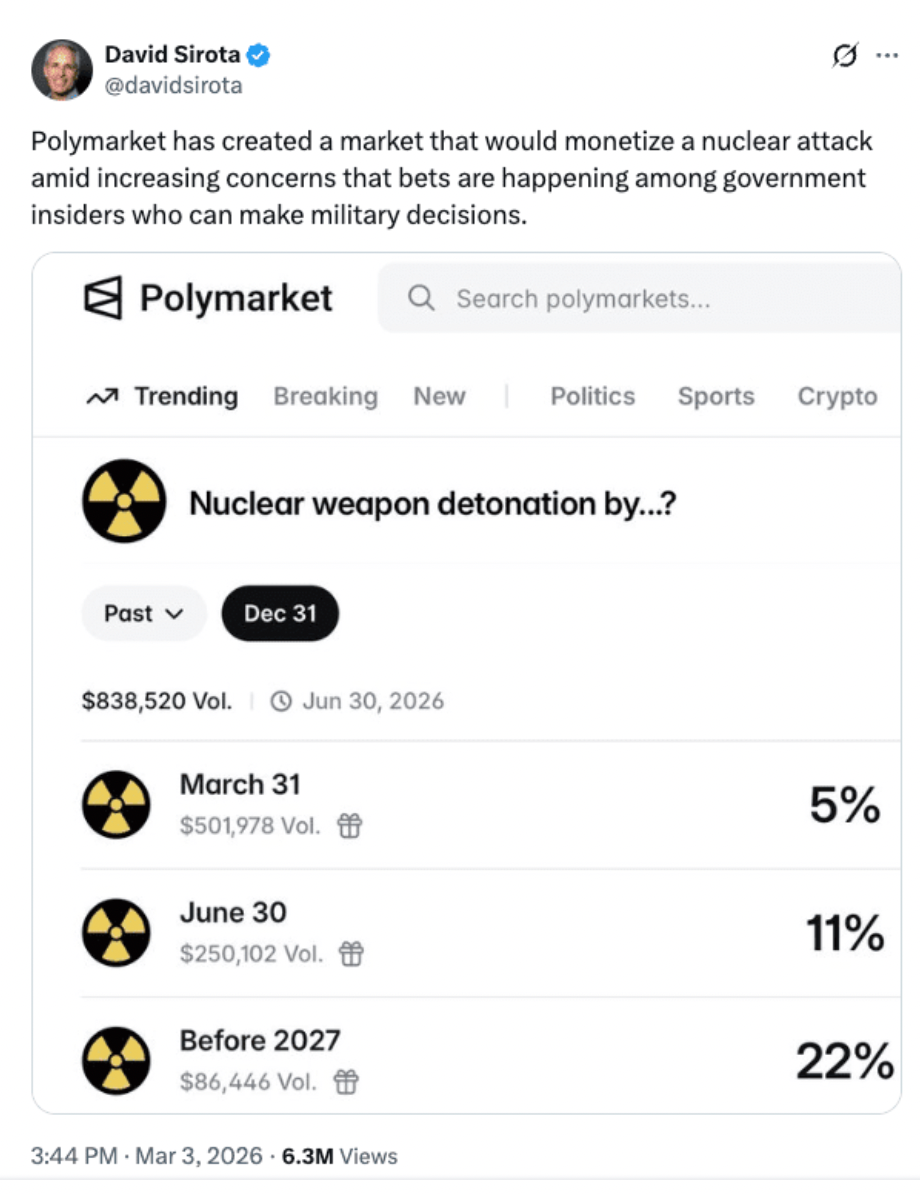The image size is (920, 1194).
Task: Click the Polymarket logo icon
Action: 102,298
